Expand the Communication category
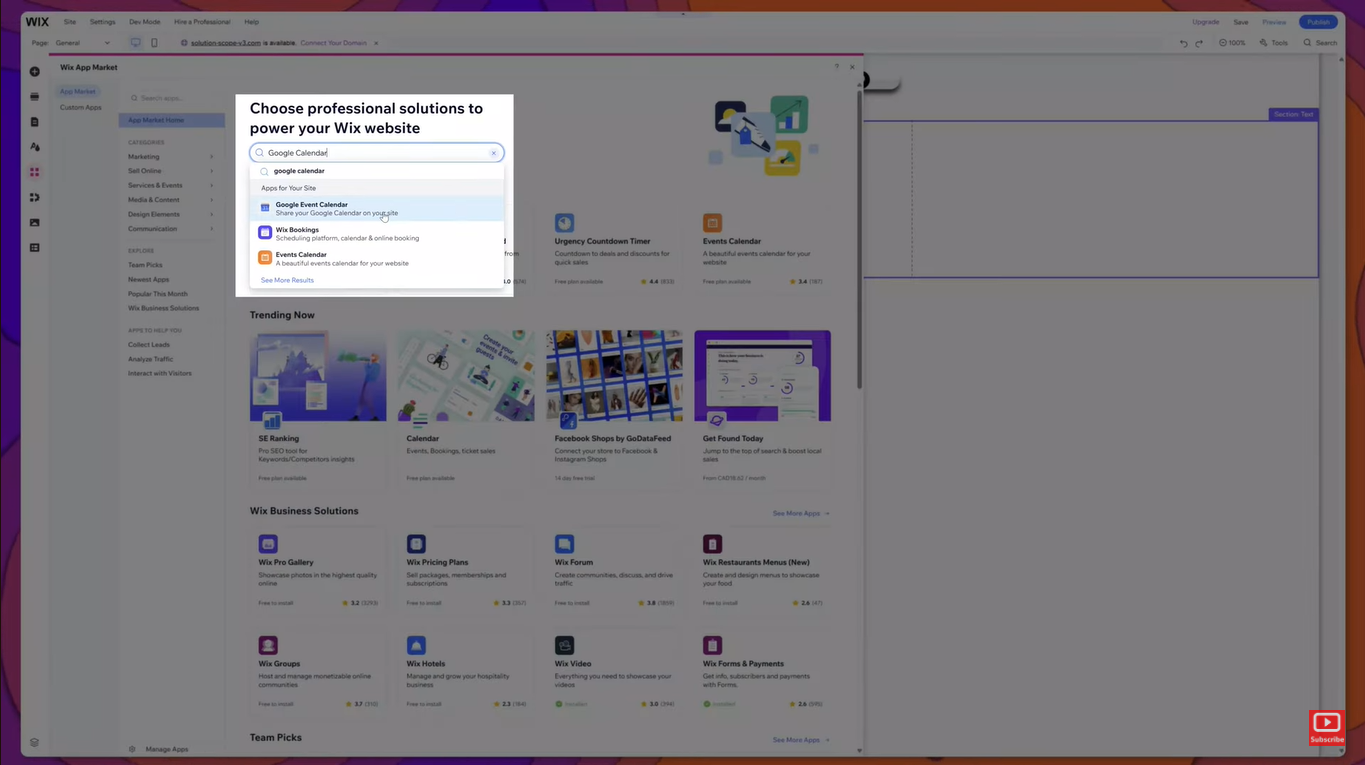1365x765 pixels. click(x=170, y=229)
